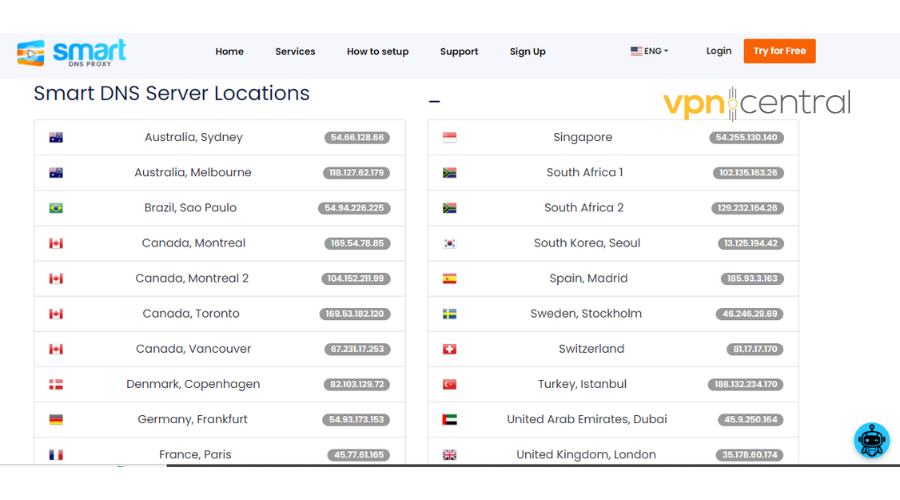900x500 pixels.
Task: Select IP address 54.94.226.225
Action: point(354,208)
